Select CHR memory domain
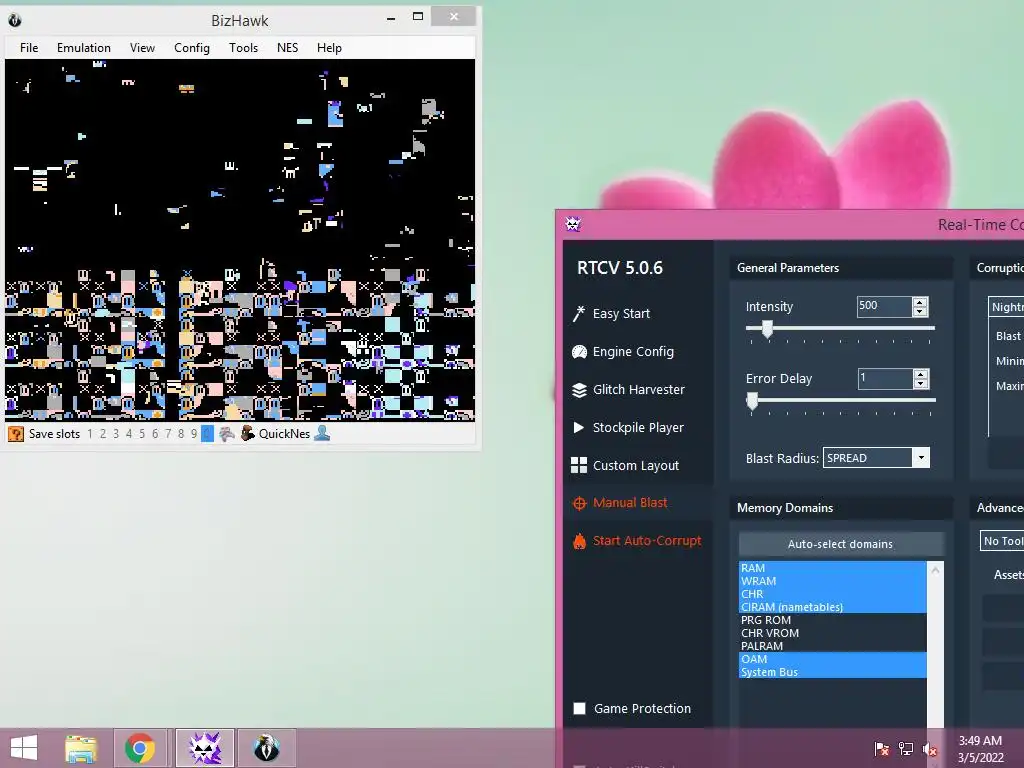The image size is (1024, 768). click(x=833, y=594)
